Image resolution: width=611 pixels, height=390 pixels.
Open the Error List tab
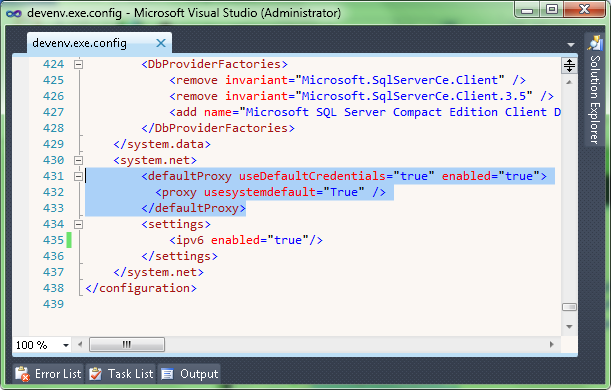click(x=48, y=374)
